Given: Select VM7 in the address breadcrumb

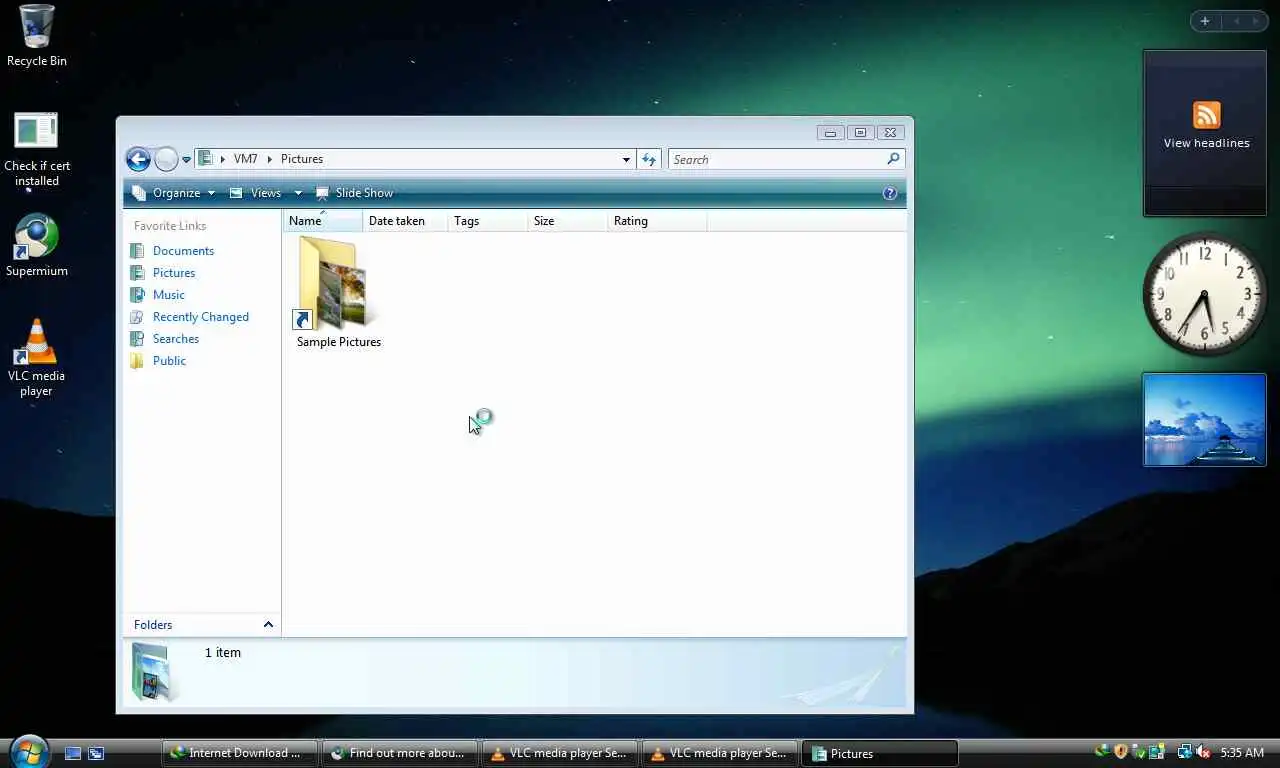Looking at the screenshot, I should tap(245, 159).
